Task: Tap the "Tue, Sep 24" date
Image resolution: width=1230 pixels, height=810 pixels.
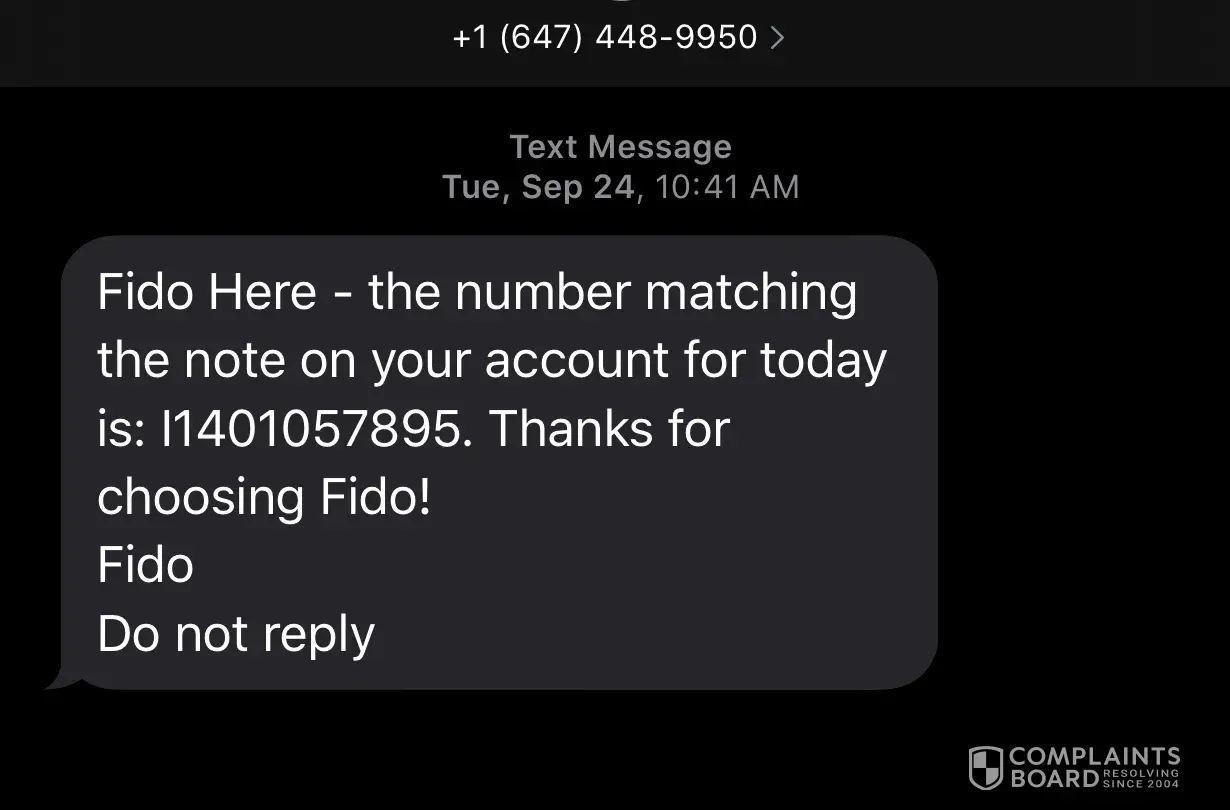Action: 538,187
